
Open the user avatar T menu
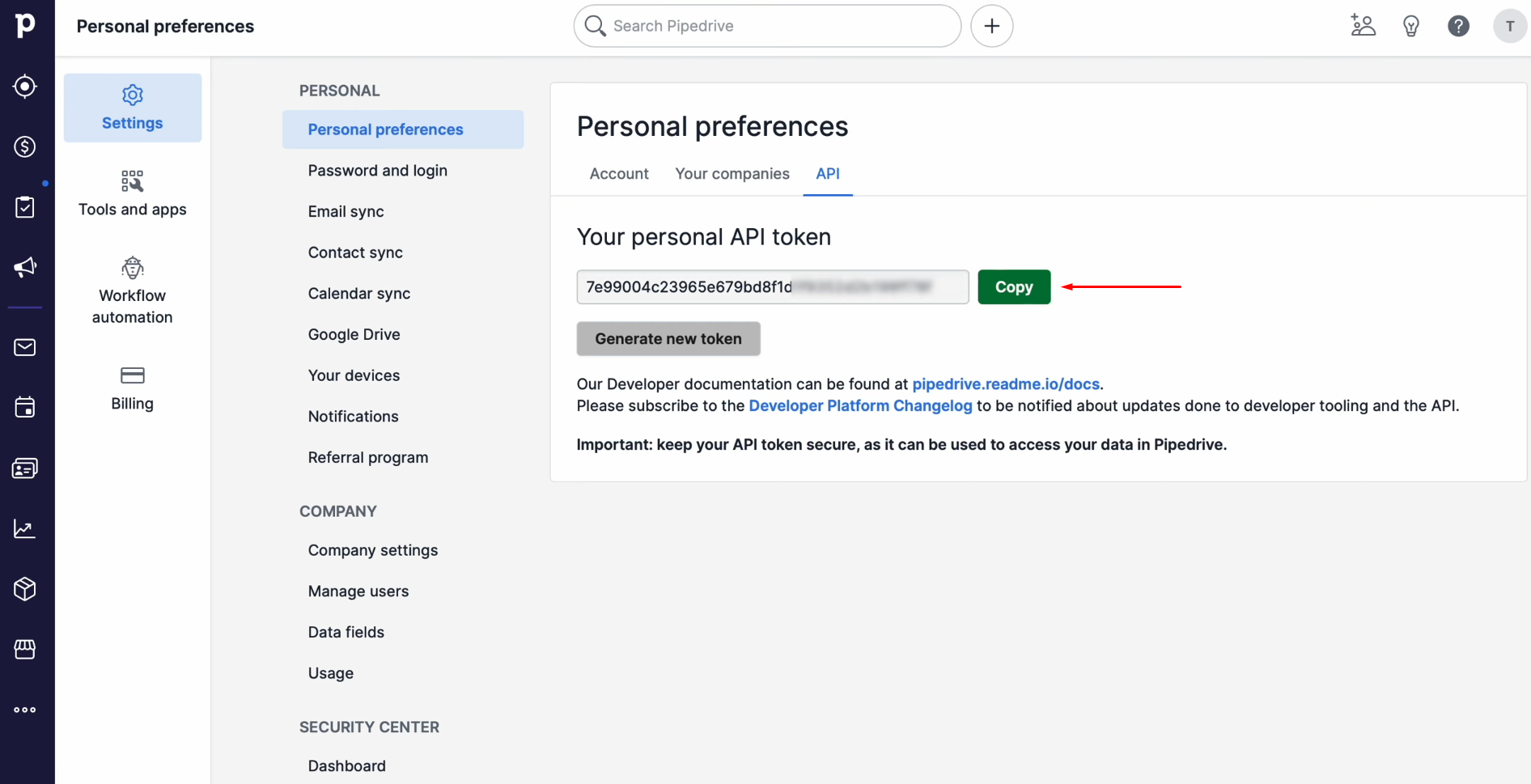(1509, 26)
